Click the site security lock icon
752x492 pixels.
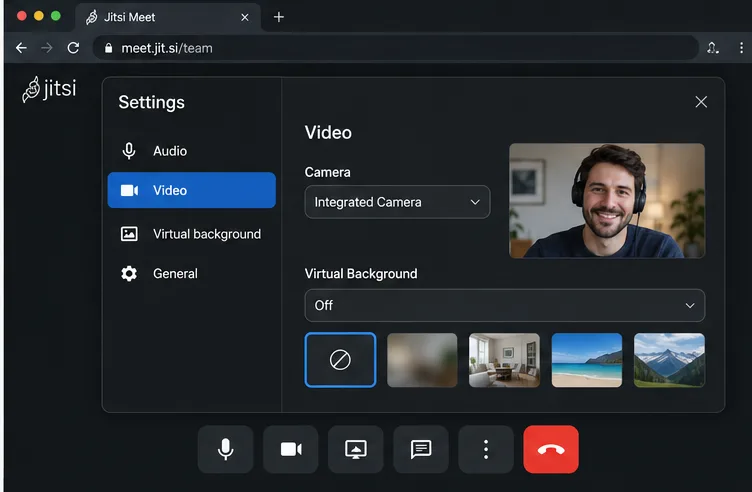(x=108, y=48)
